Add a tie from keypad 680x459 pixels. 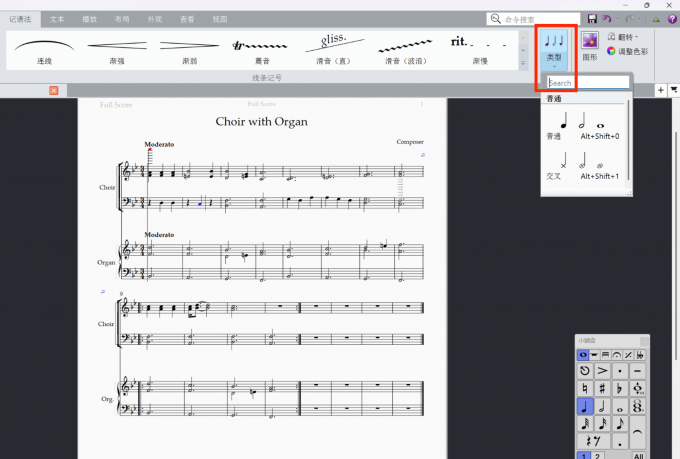click(637, 432)
